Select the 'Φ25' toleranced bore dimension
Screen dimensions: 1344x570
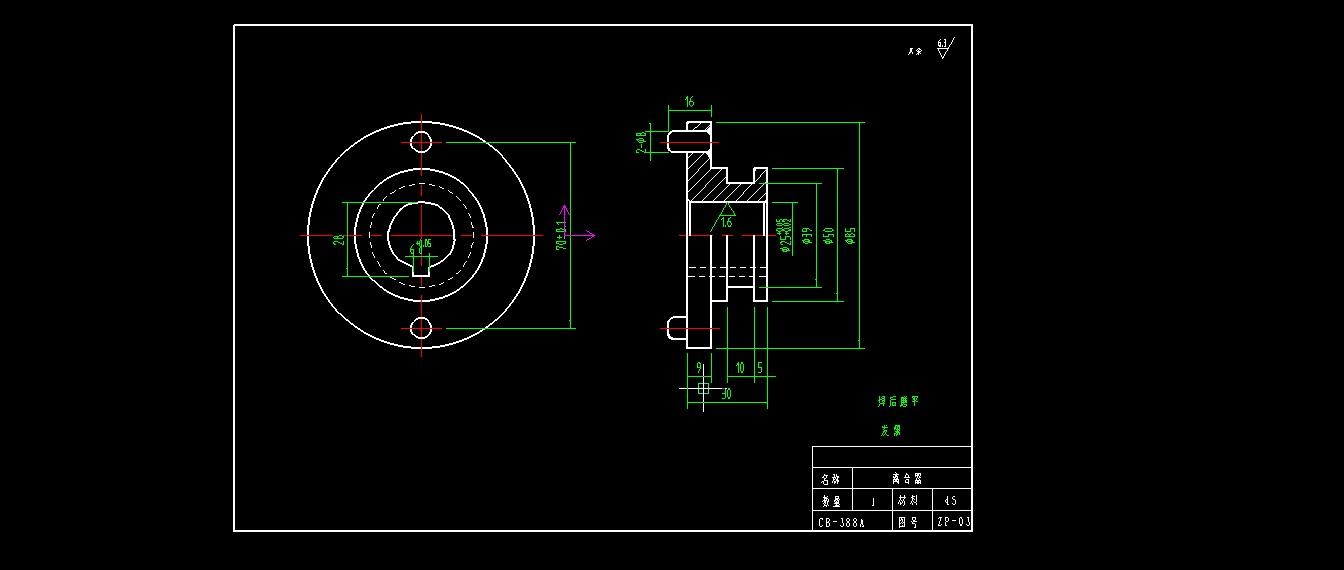(784, 236)
